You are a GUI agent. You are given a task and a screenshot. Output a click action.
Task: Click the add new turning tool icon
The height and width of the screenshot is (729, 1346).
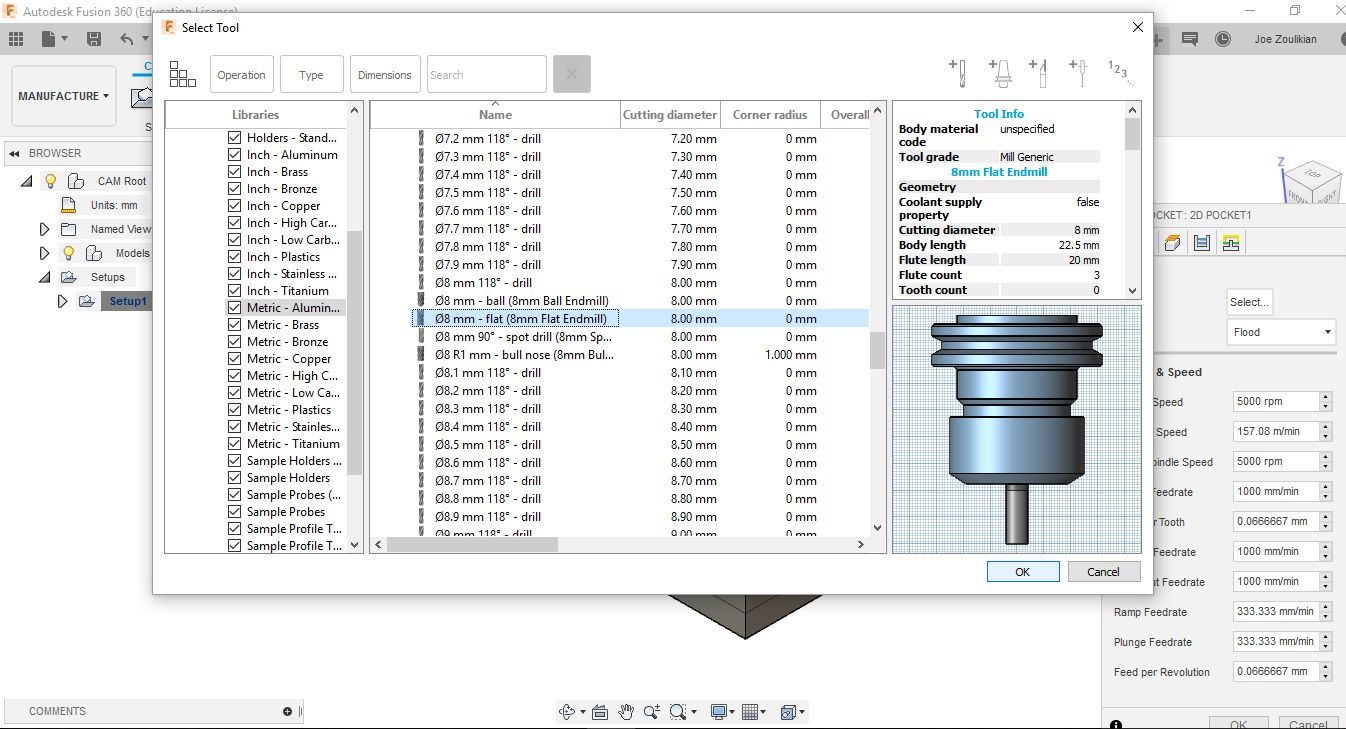[x=1039, y=72]
